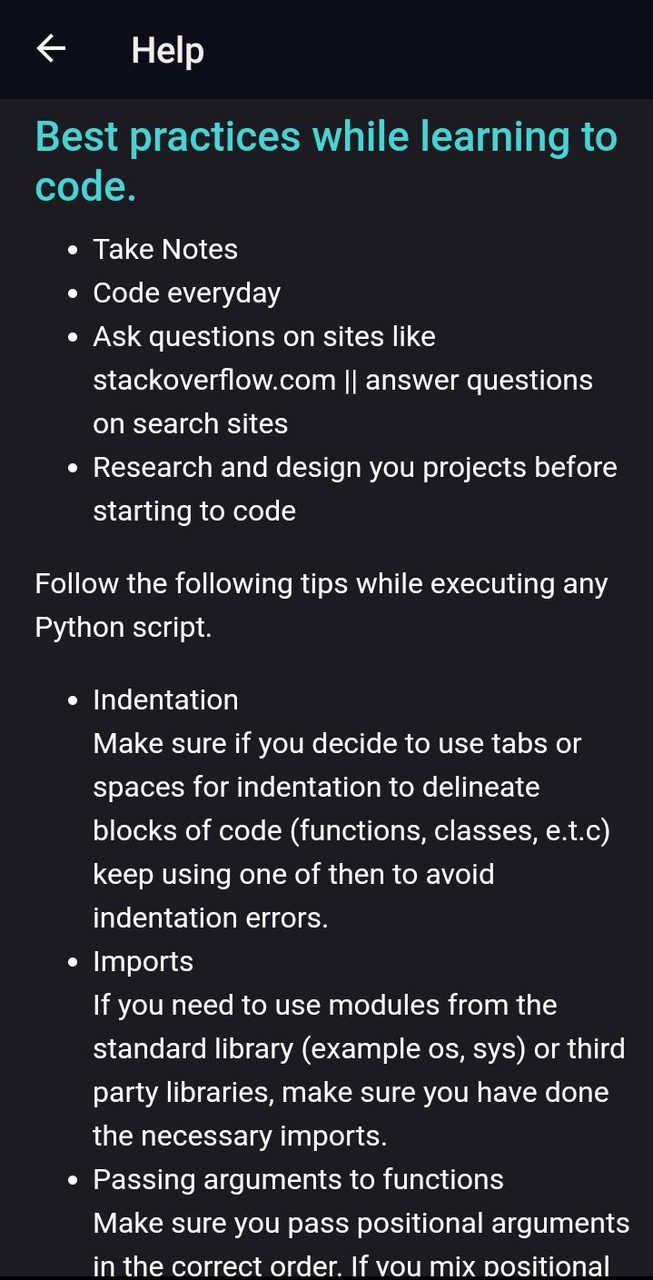Select the stackoverflow.com link
The image size is (653, 1280).
point(214,380)
